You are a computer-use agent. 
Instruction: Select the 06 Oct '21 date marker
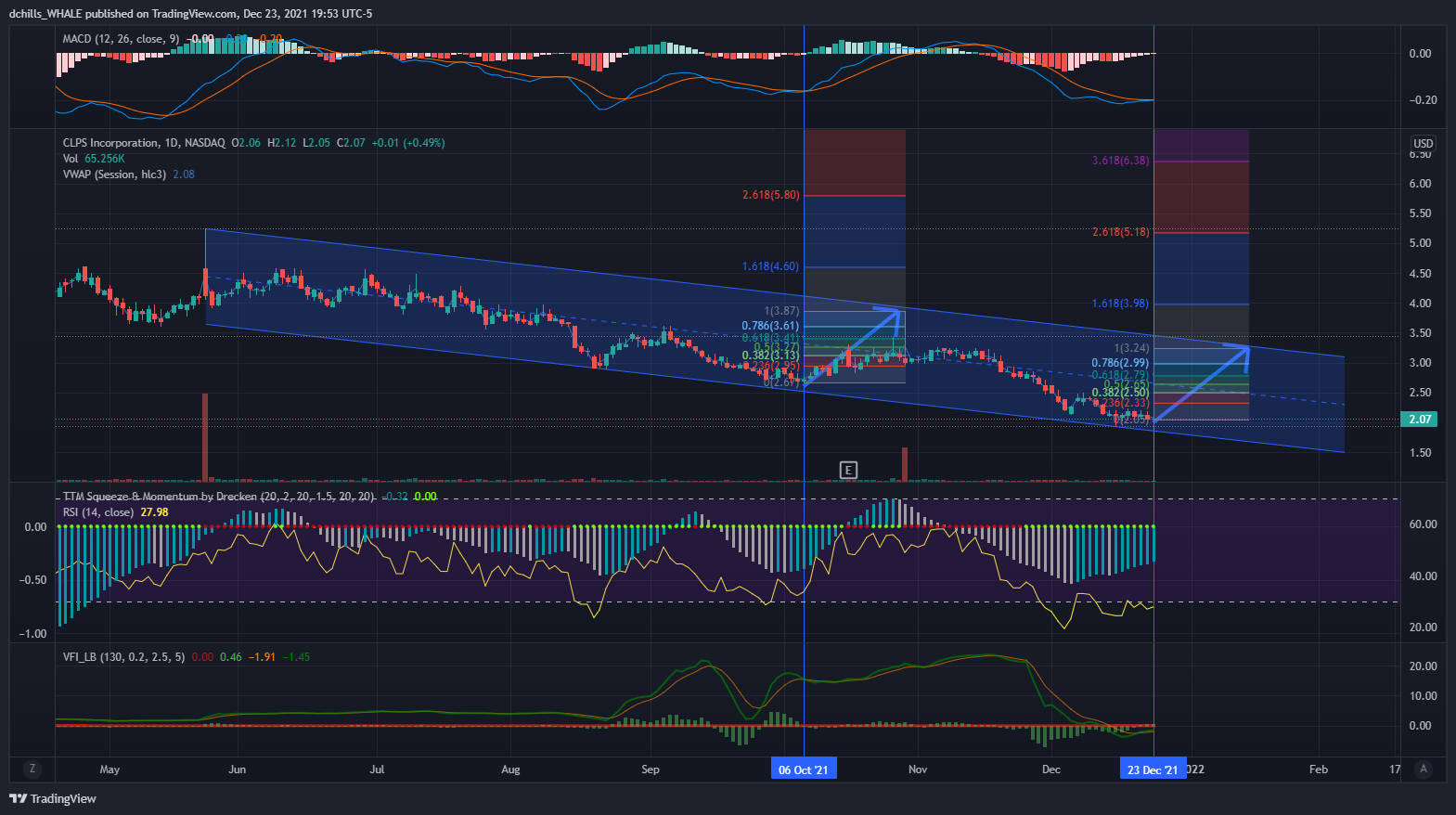click(804, 770)
